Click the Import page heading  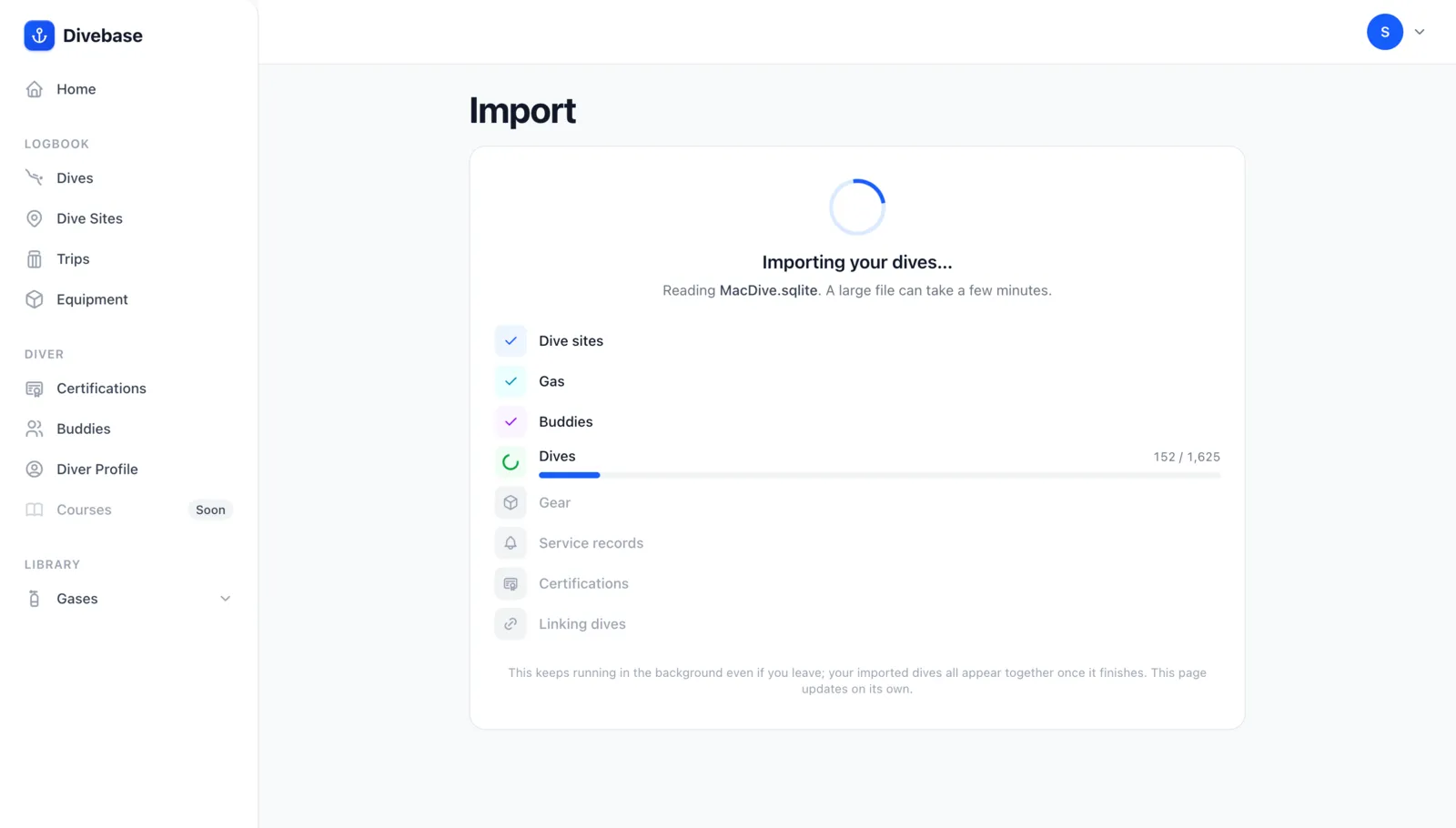(522, 111)
